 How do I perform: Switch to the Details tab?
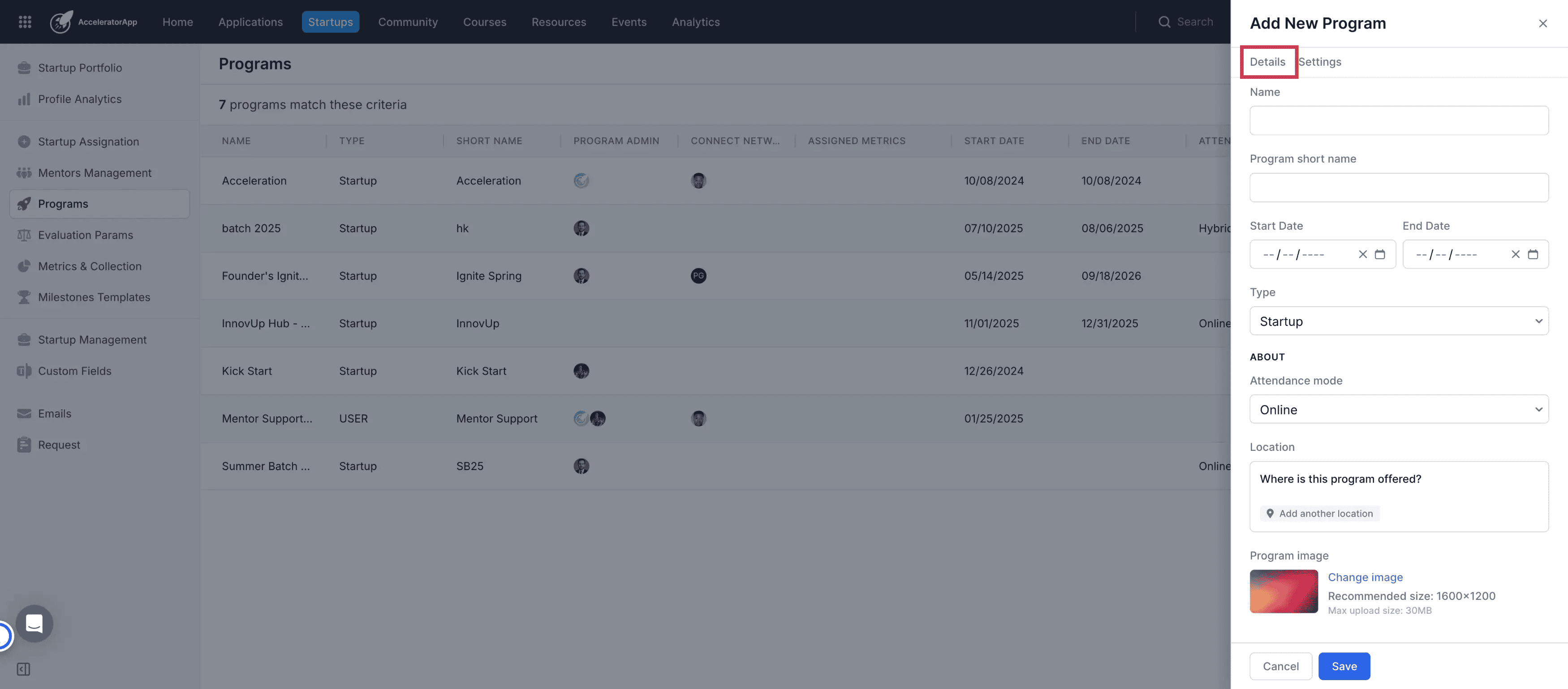pyautogui.click(x=1267, y=61)
